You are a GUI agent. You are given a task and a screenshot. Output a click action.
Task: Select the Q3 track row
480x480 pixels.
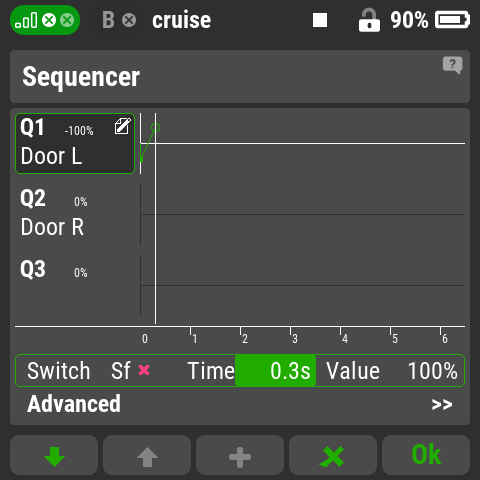(x=75, y=285)
